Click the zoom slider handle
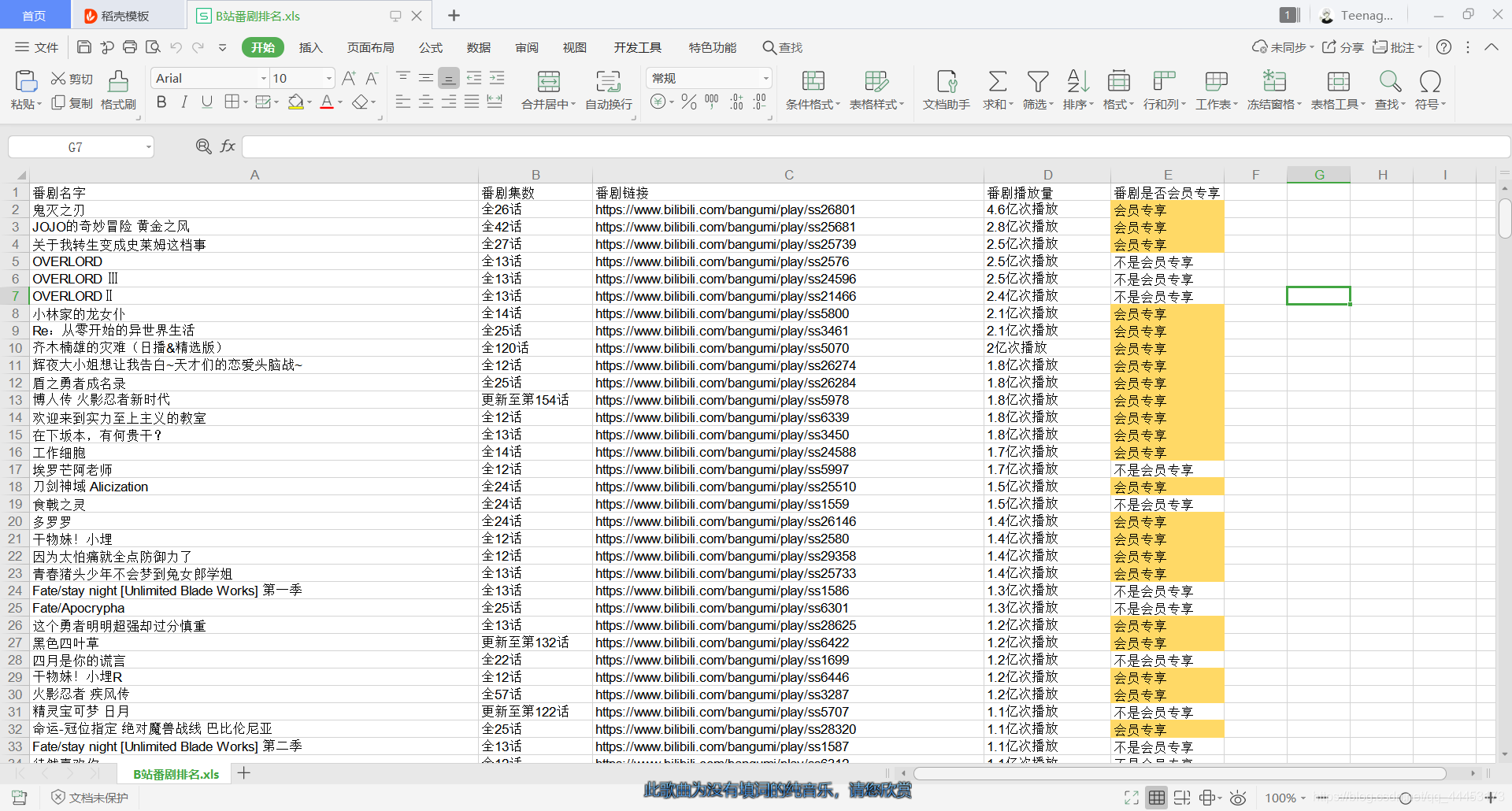This screenshot has width=1512, height=811. [1406, 798]
